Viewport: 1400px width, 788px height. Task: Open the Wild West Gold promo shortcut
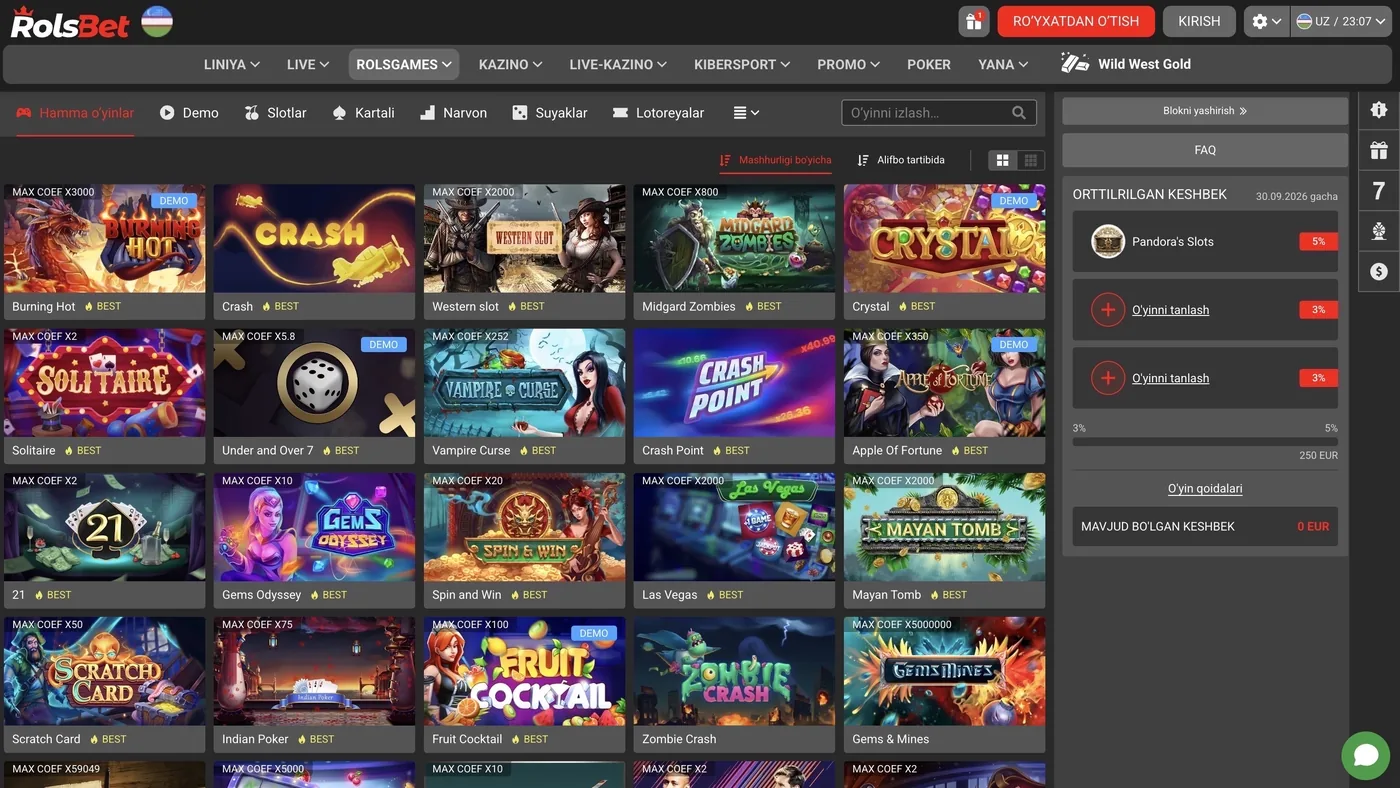pyautogui.click(x=1126, y=64)
